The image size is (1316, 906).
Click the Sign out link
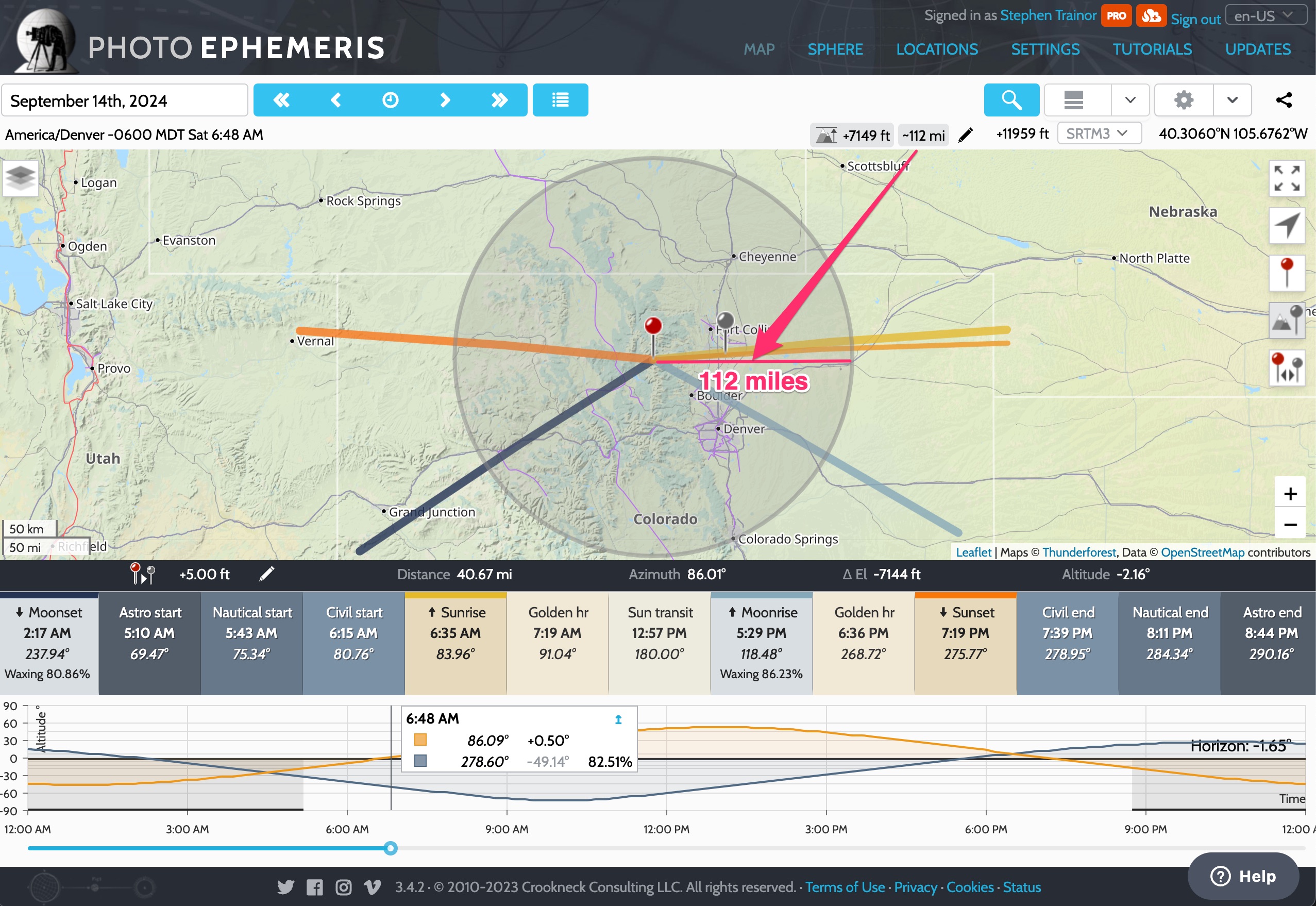(1195, 19)
